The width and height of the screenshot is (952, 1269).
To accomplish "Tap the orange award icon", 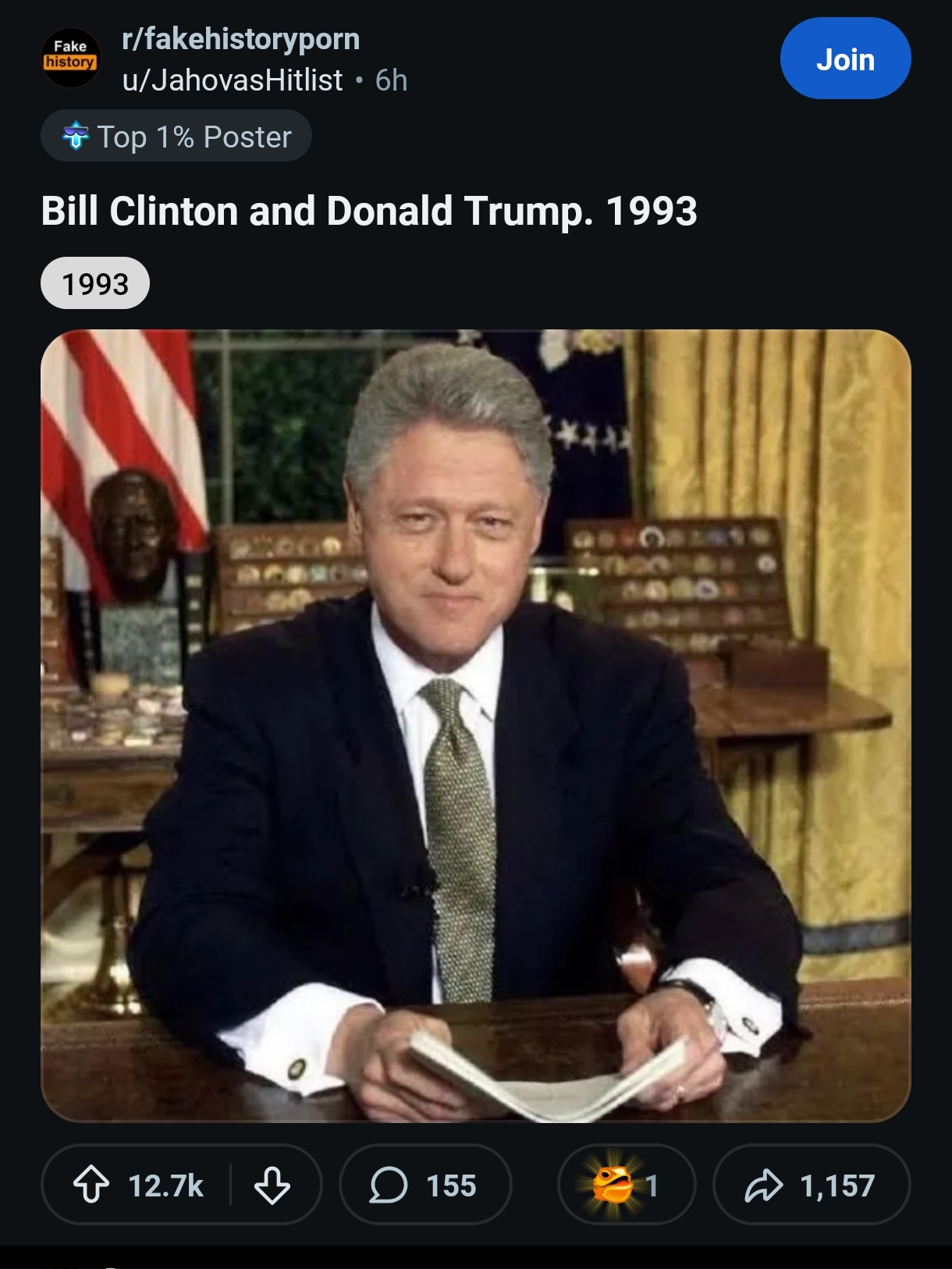I will pyautogui.click(x=612, y=1185).
